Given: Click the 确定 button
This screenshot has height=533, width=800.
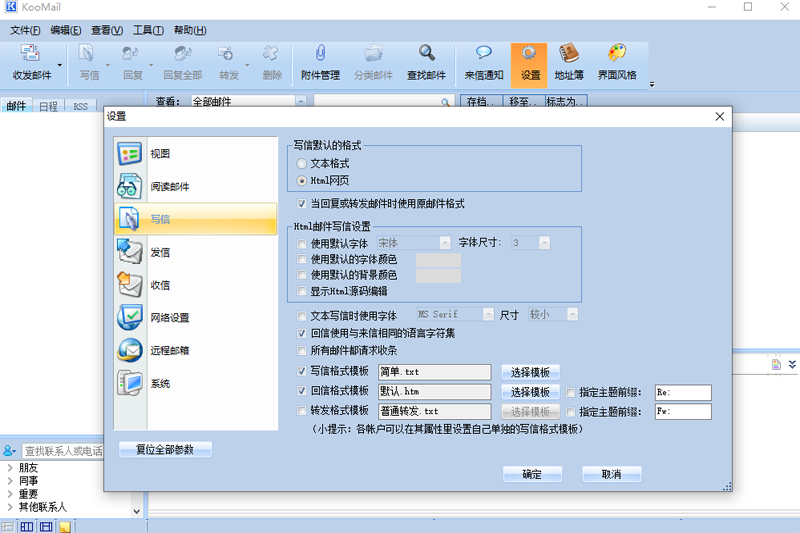Looking at the screenshot, I should [x=532, y=474].
